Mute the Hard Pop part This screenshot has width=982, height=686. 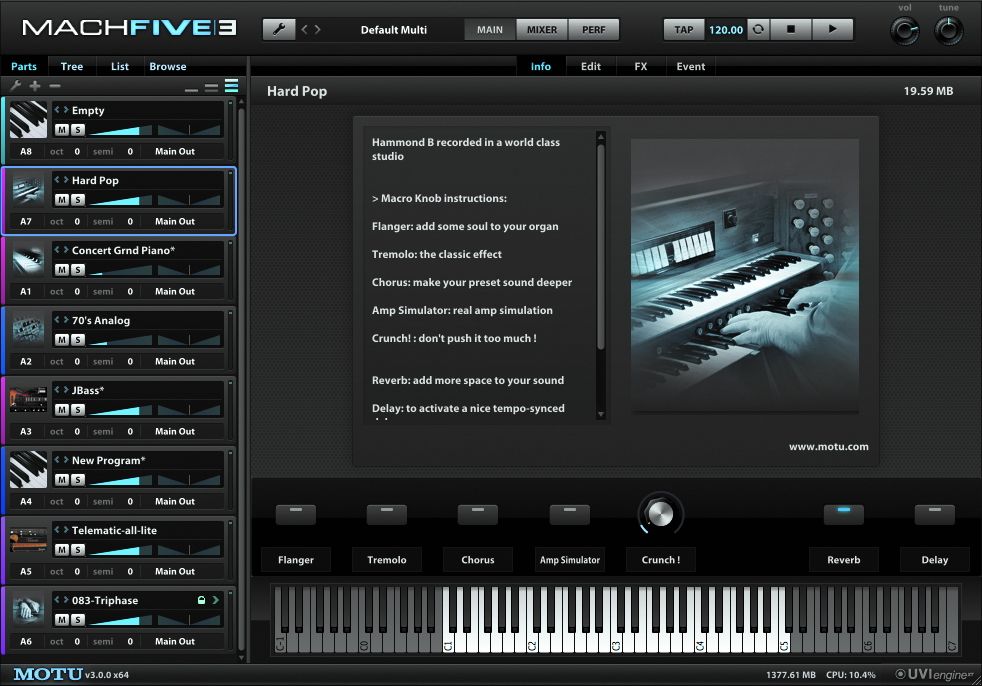point(61,200)
